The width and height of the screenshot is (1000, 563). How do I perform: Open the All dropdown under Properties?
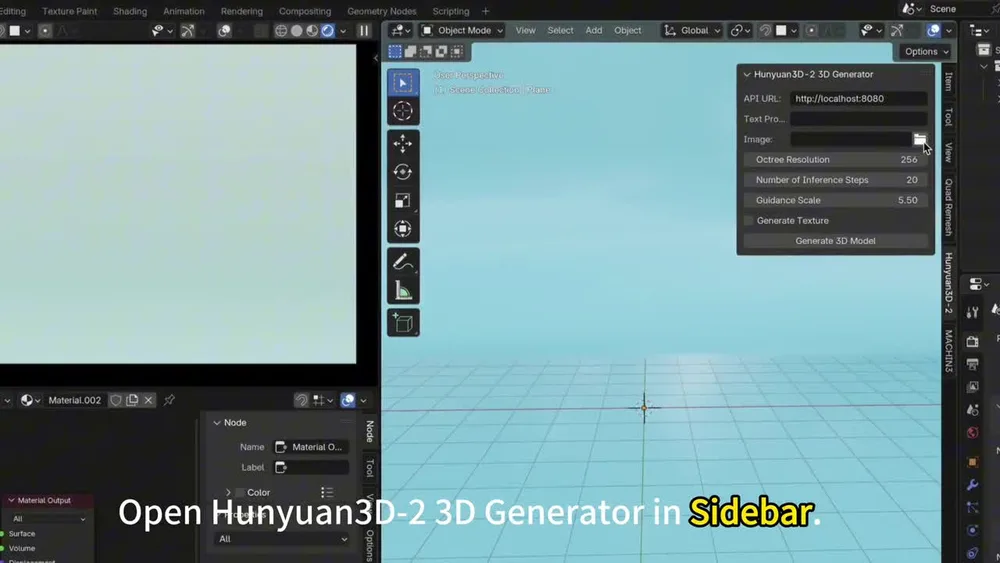[283, 539]
